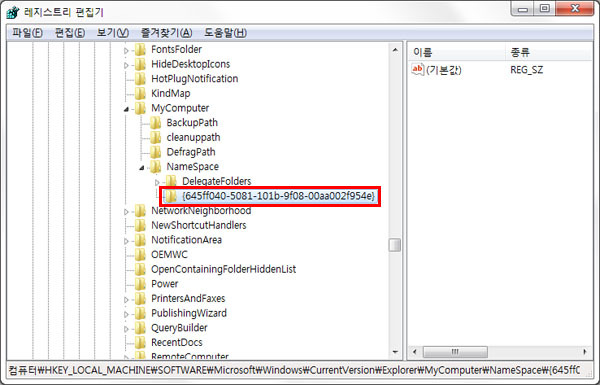The width and height of the screenshot is (600, 385).
Task: Expand the PrintersAndFaxes key
Action: point(126,300)
